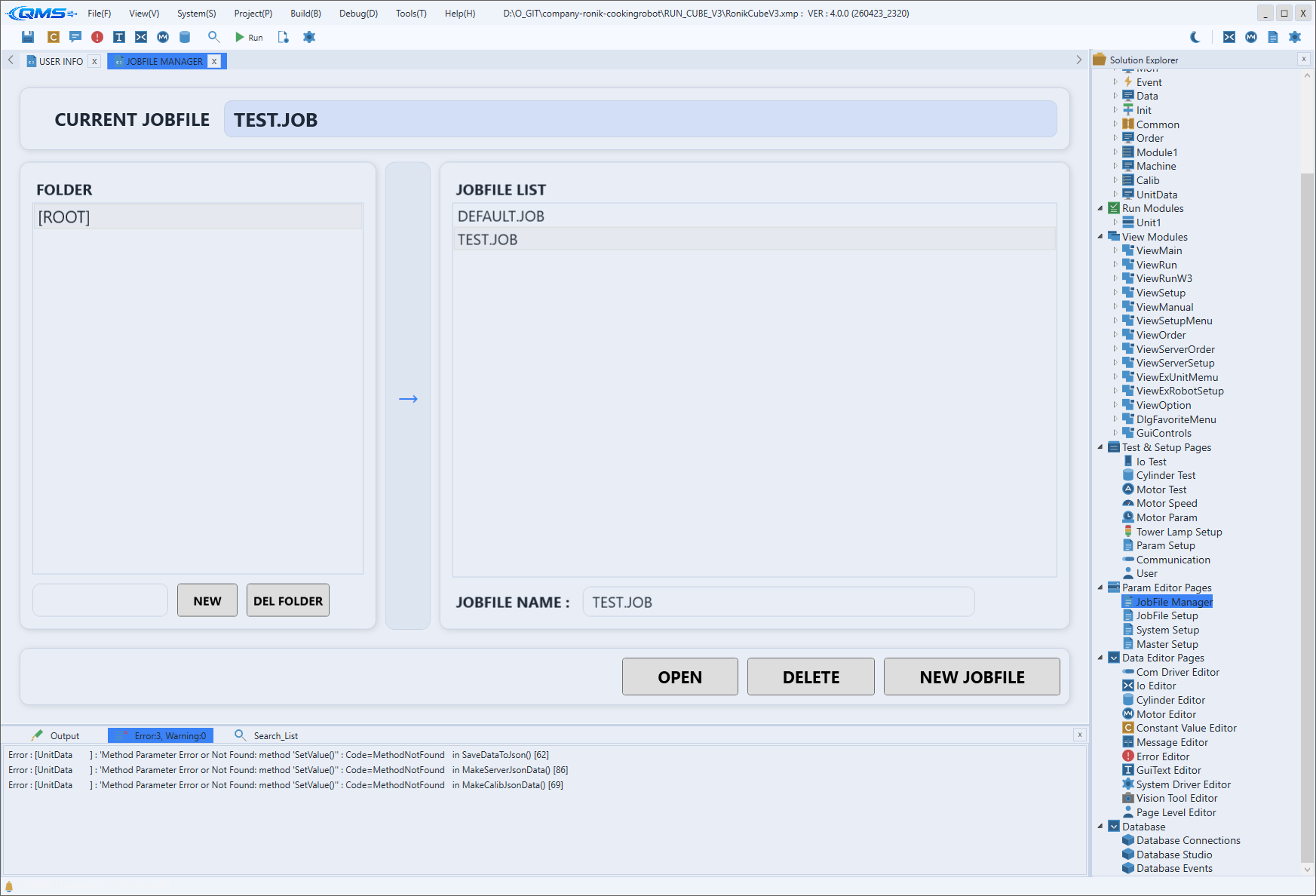This screenshot has width=1316, height=896.
Task: Collapse the View Modules tree node
Action: (x=1100, y=237)
